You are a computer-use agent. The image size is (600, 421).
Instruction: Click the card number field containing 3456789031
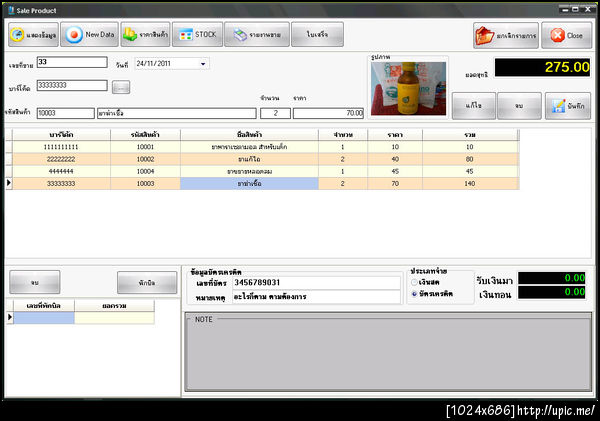tap(316, 283)
